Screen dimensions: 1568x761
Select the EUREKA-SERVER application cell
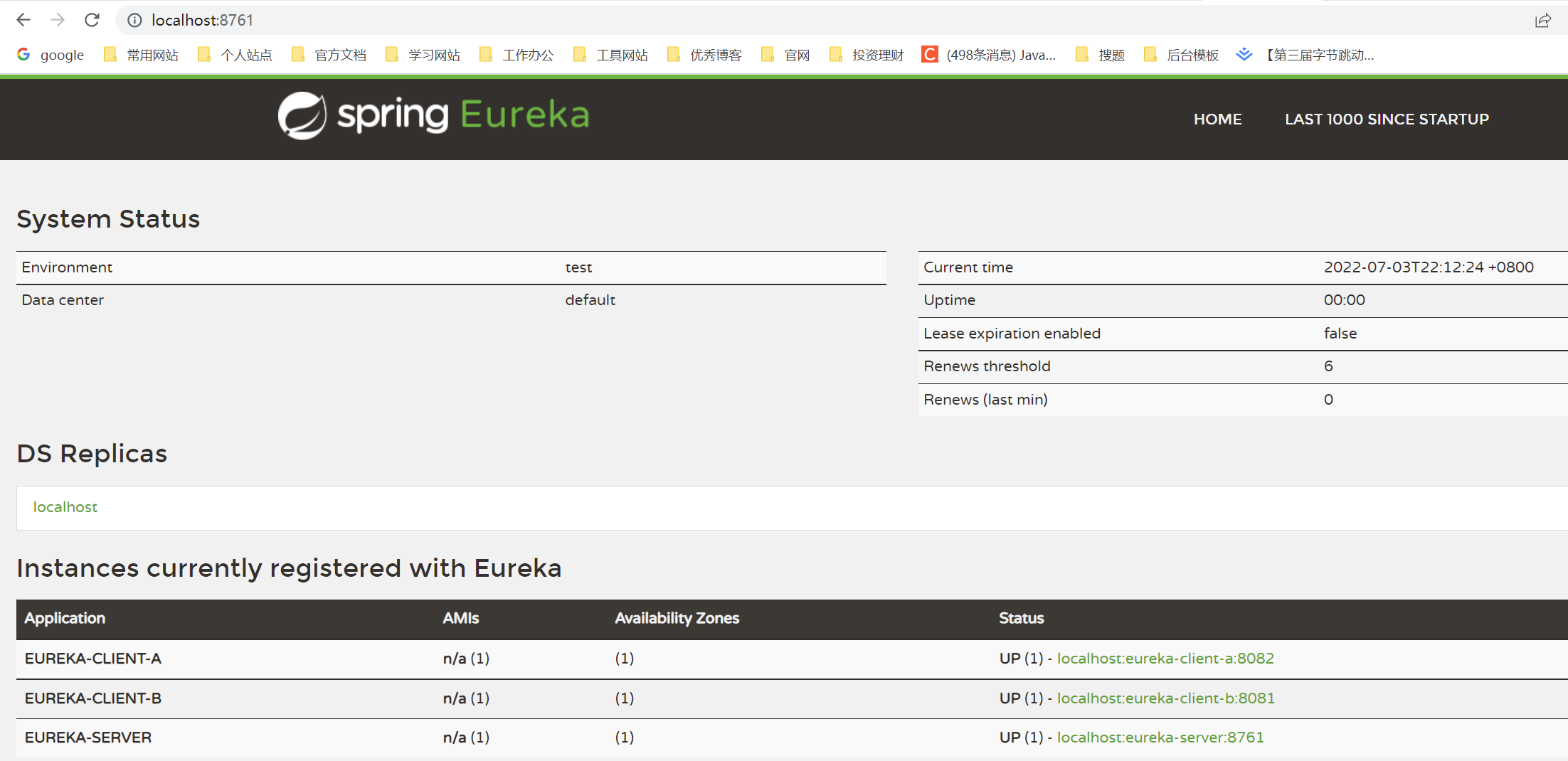[x=88, y=738]
